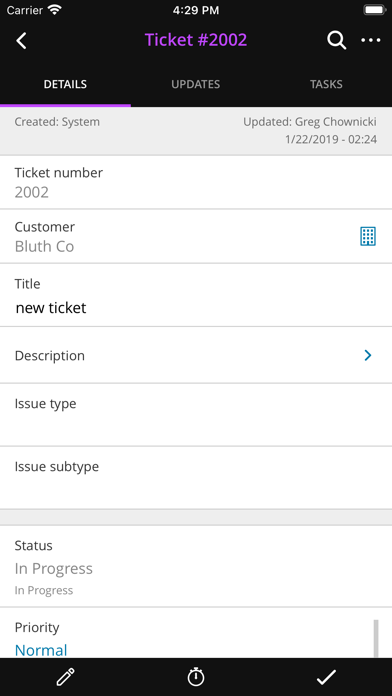This screenshot has width=392, height=696.
Task: Tap the Ticket number 2002 field
Action: (x=196, y=182)
